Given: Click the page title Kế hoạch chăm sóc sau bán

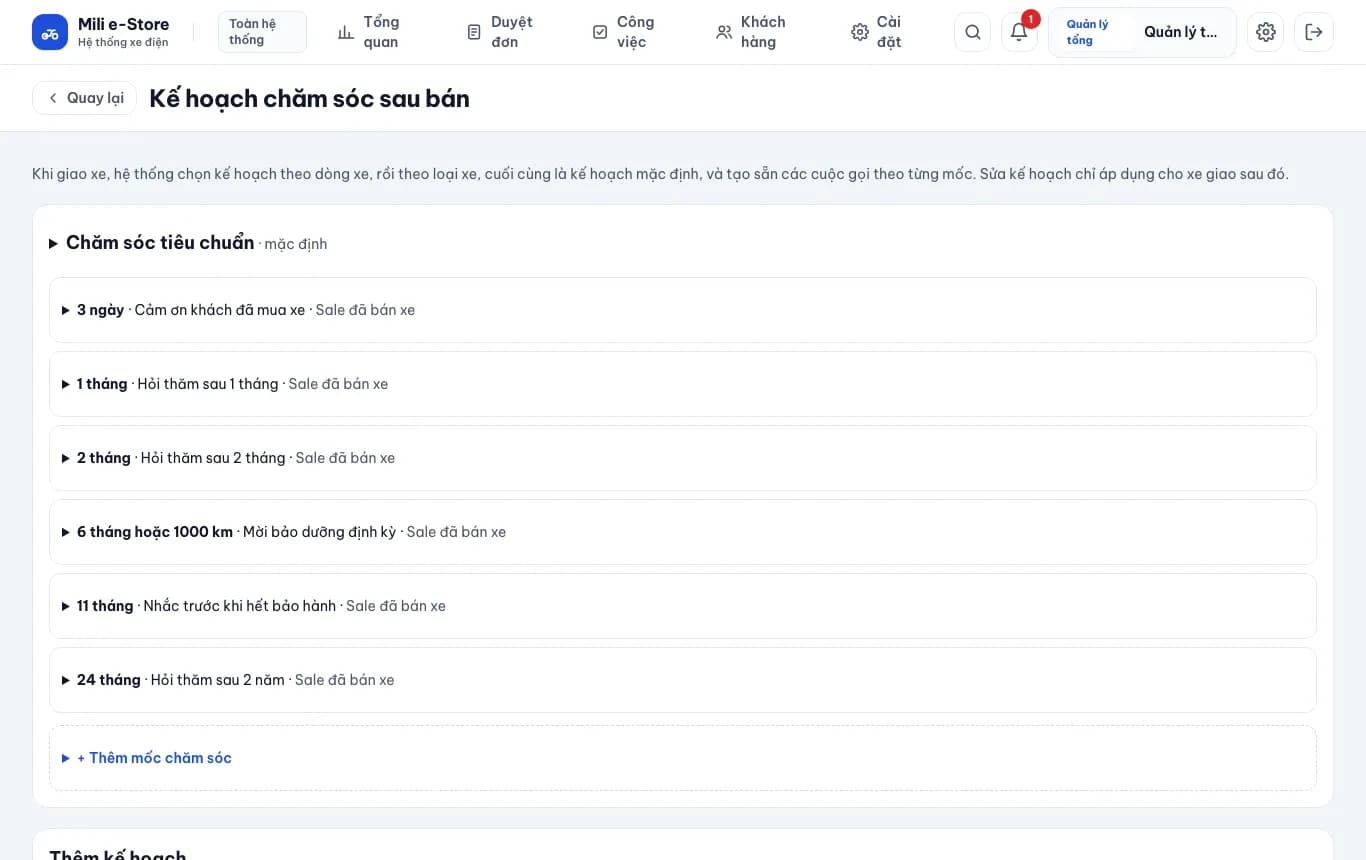Looking at the screenshot, I should [x=309, y=98].
